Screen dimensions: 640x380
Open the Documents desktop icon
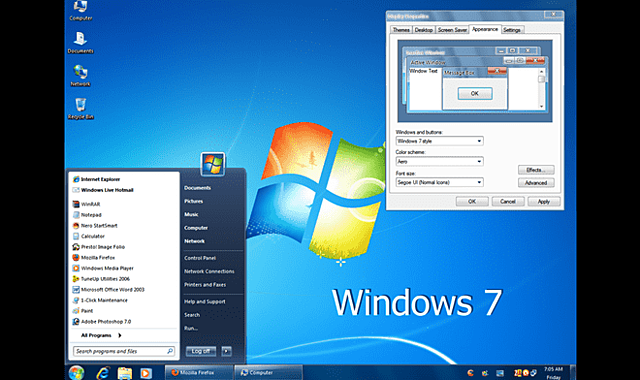[80, 43]
